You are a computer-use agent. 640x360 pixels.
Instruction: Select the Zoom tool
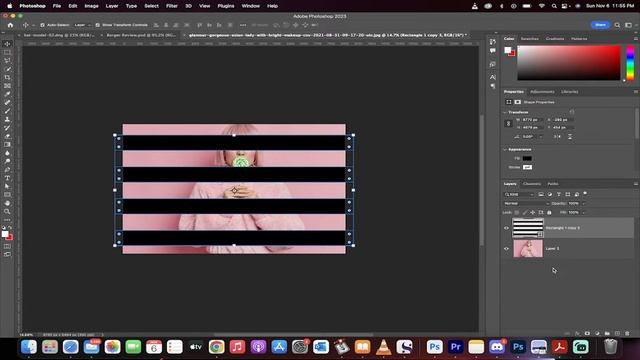tap(7, 211)
